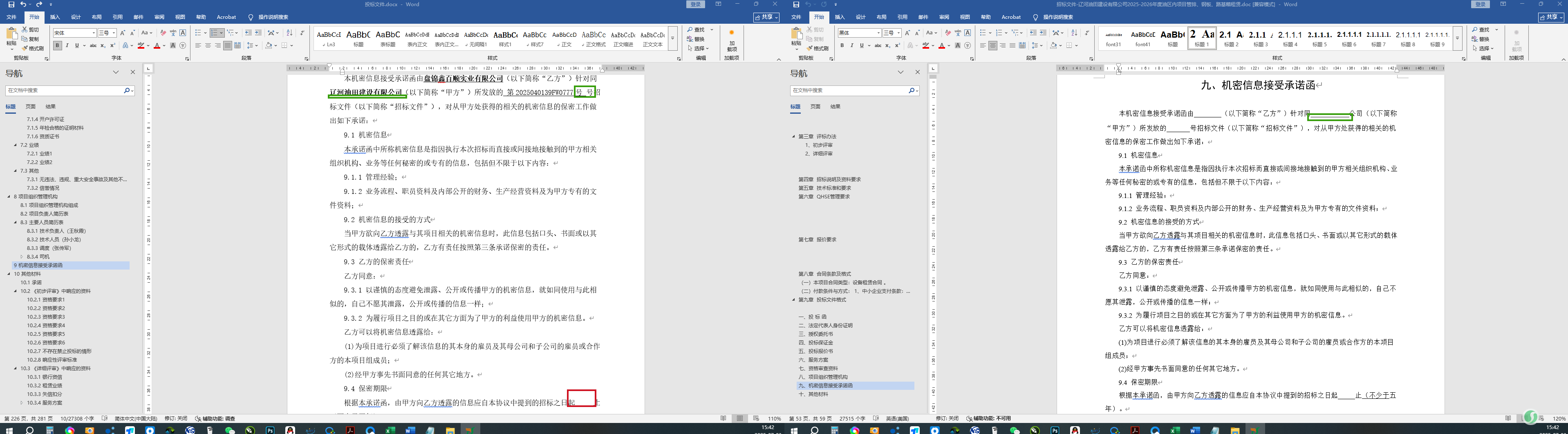Apply character shading in right Word window

click(x=957, y=45)
